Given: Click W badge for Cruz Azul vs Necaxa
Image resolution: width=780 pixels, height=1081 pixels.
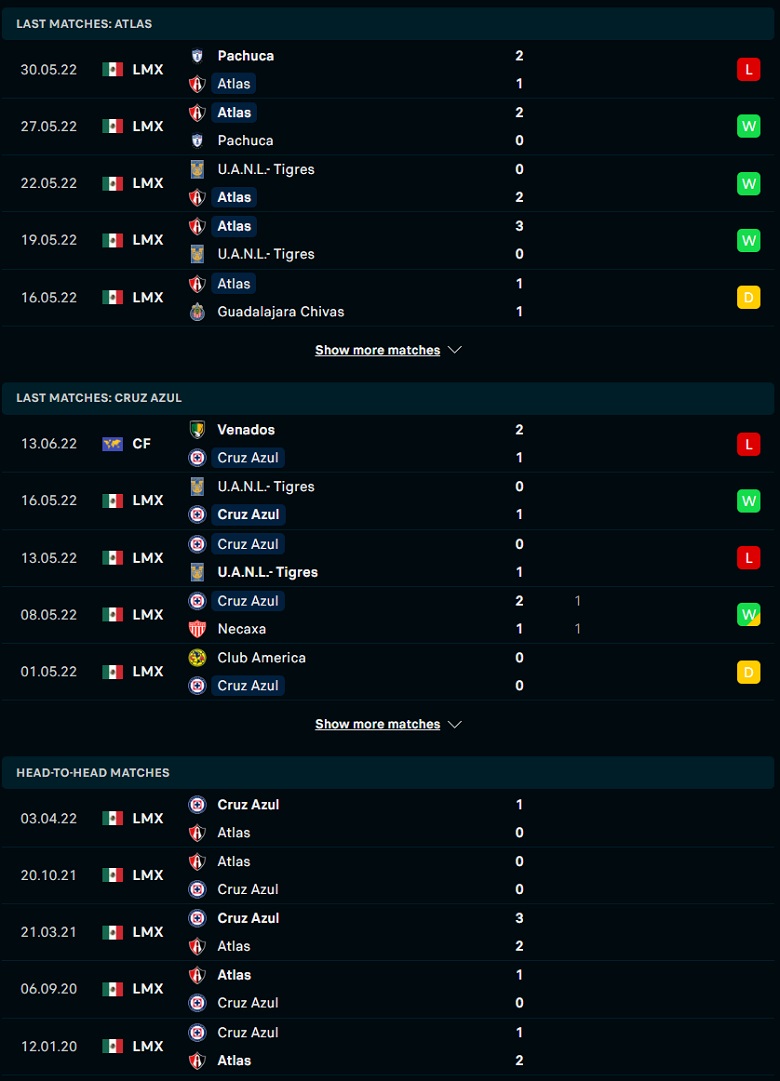Looking at the screenshot, I should [x=748, y=614].
